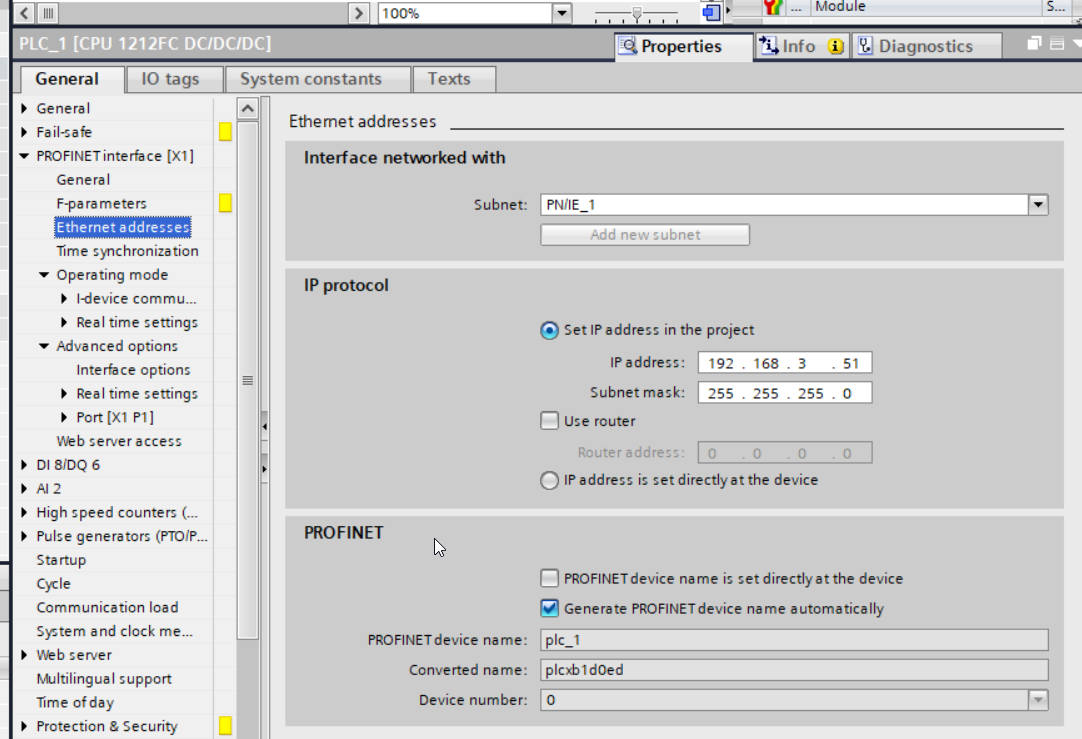Select Web server access in the tree
This screenshot has width=1082, height=739.
pos(119,441)
